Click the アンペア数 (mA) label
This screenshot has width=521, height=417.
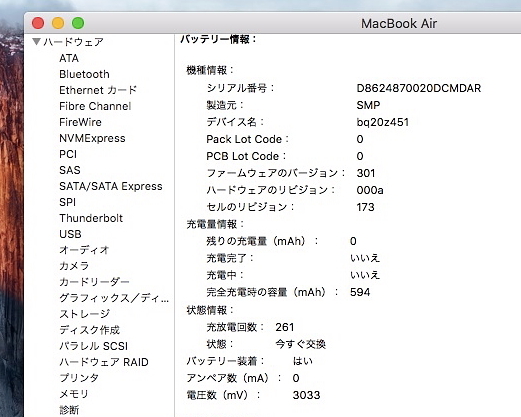click(234, 378)
